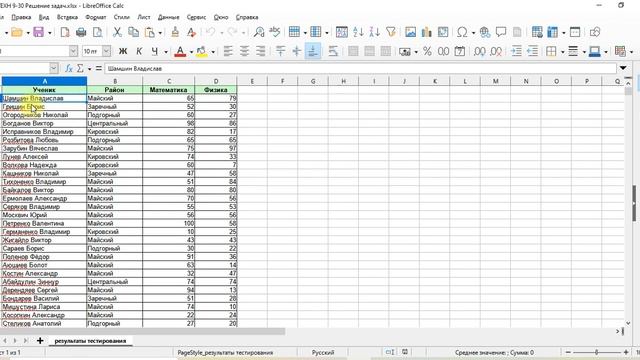Format as Percent icon

coord(427,51)
